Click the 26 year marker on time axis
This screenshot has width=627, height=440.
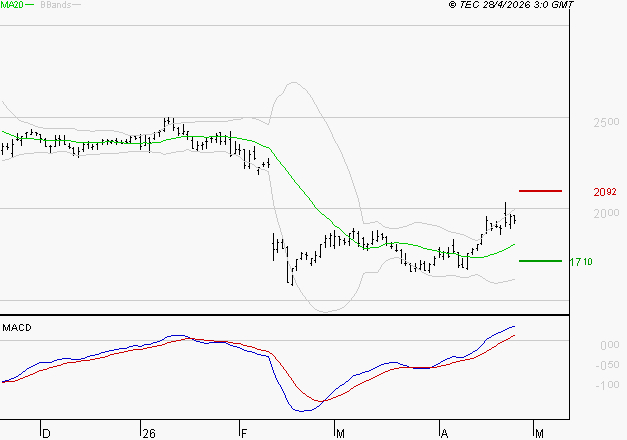(149, 434)
